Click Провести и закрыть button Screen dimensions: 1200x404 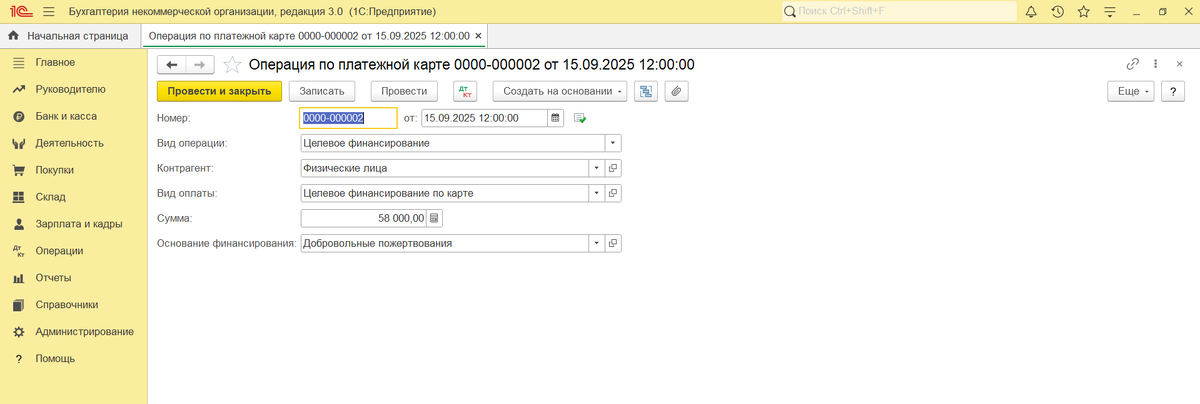(x=219, y=91)
